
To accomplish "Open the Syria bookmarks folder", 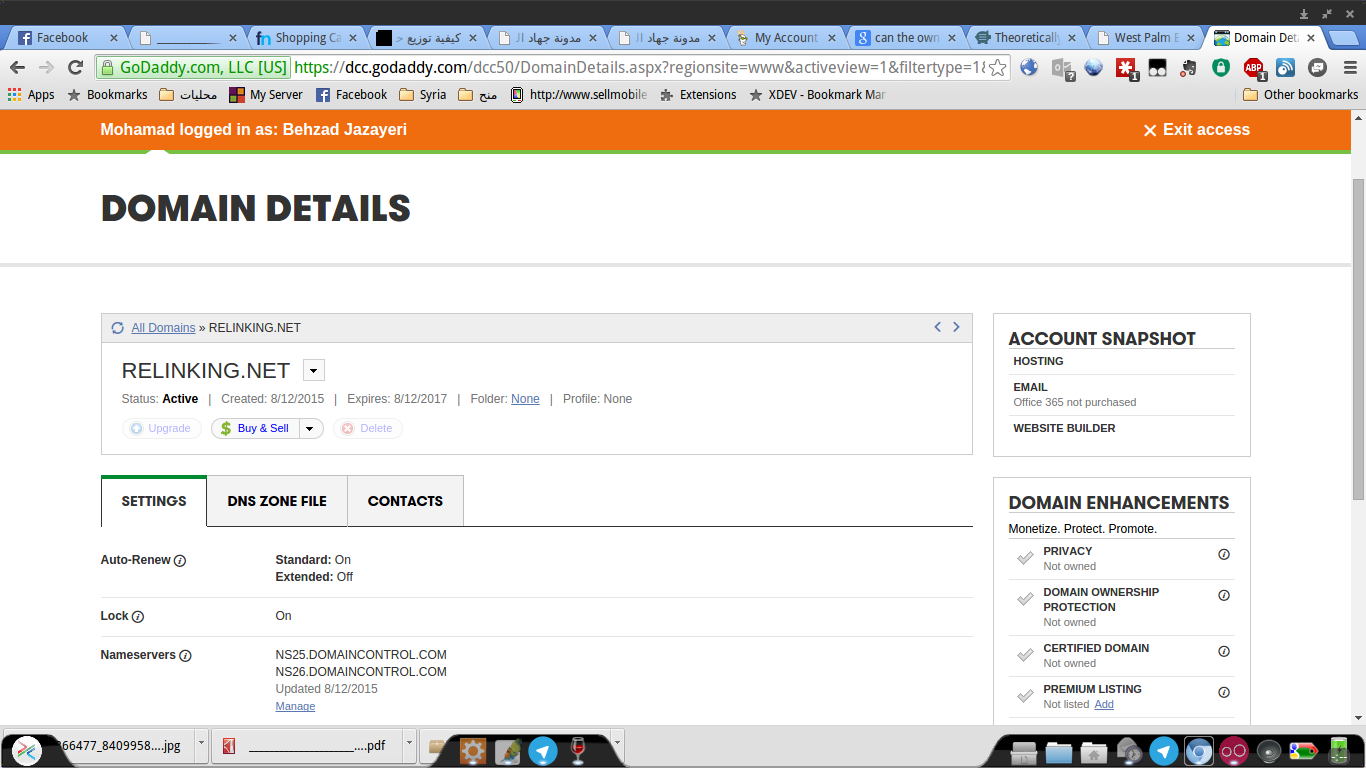I will (x=422, y=95).
